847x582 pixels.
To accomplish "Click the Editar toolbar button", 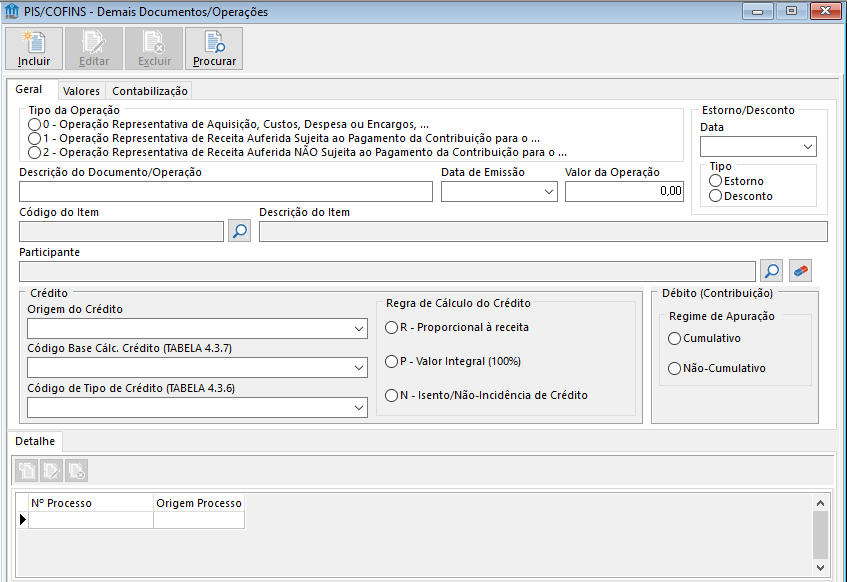I will 94,49.
